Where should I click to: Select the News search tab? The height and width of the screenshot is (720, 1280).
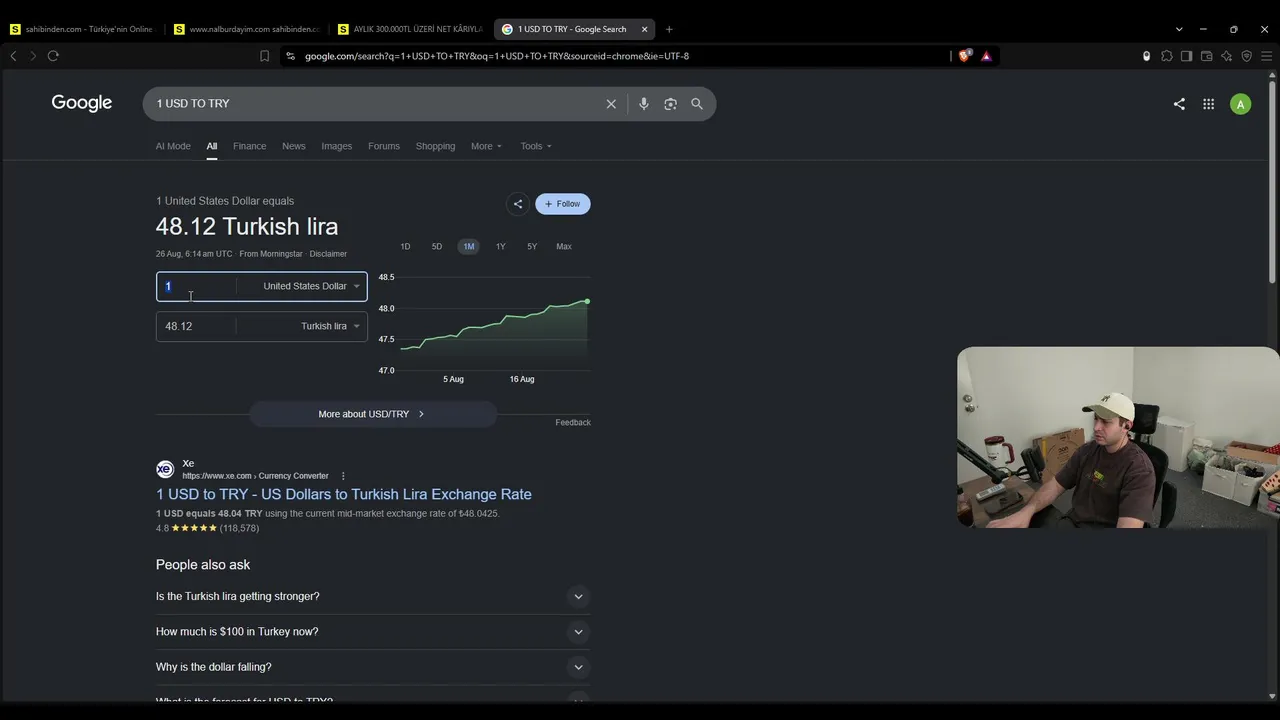[x=294, y=146]
